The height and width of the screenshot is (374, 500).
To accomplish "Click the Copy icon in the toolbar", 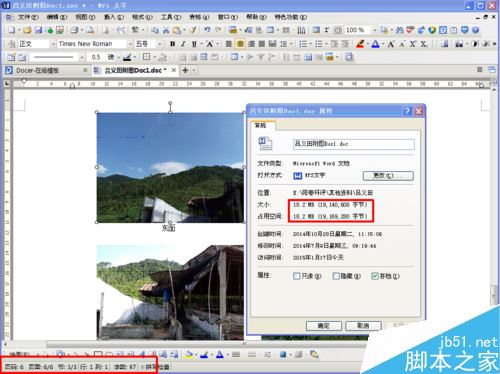I will pos(155,30).
